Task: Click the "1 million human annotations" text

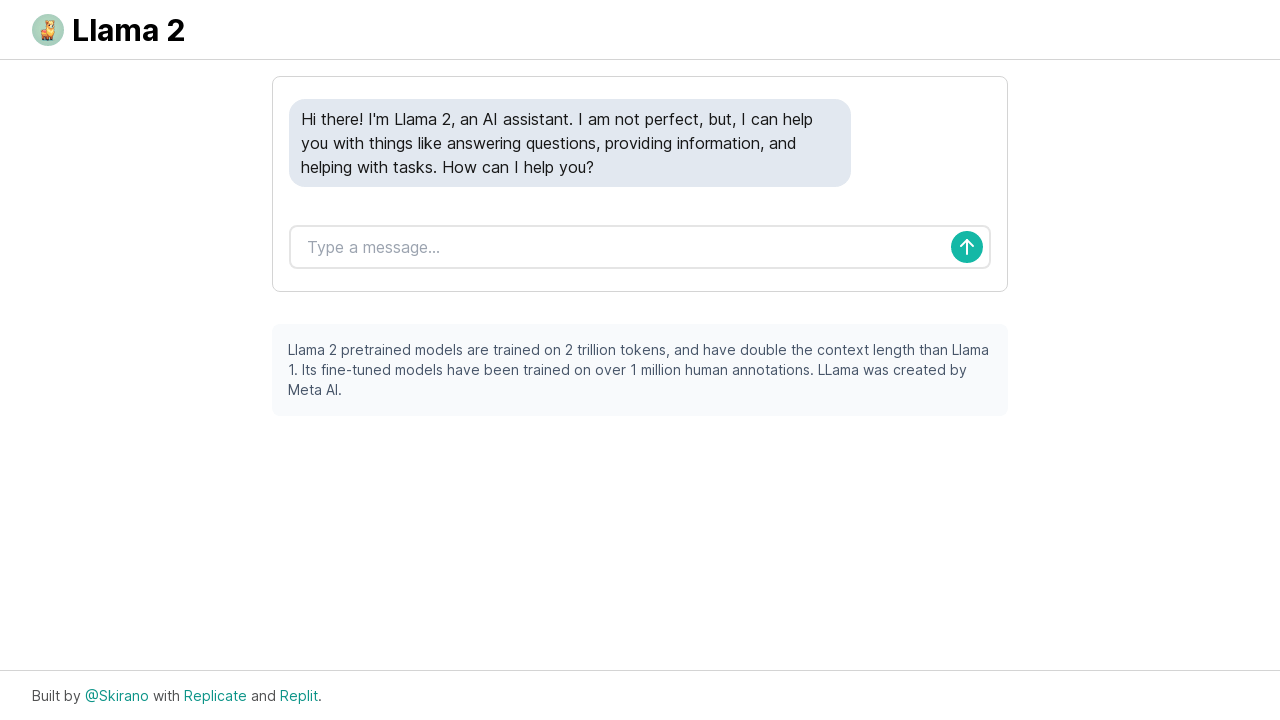Action: tap(720, 370)
